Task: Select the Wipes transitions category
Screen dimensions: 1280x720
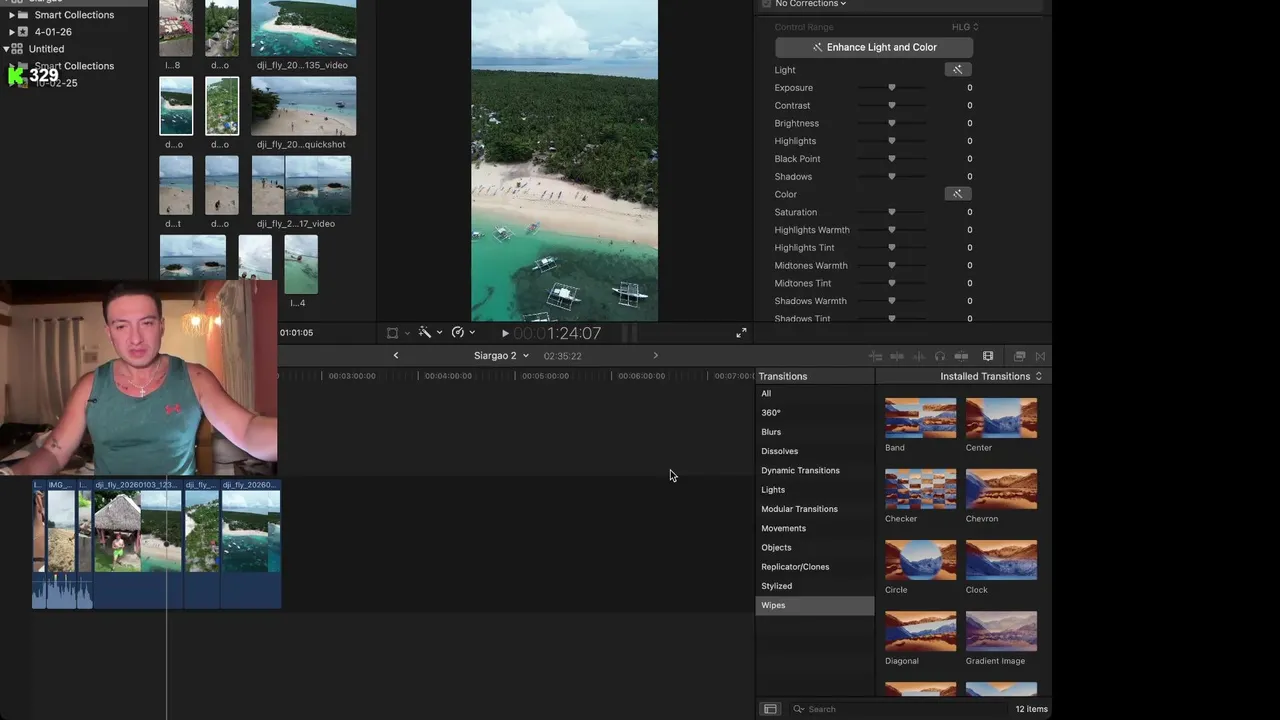Action: click(815, 605)
